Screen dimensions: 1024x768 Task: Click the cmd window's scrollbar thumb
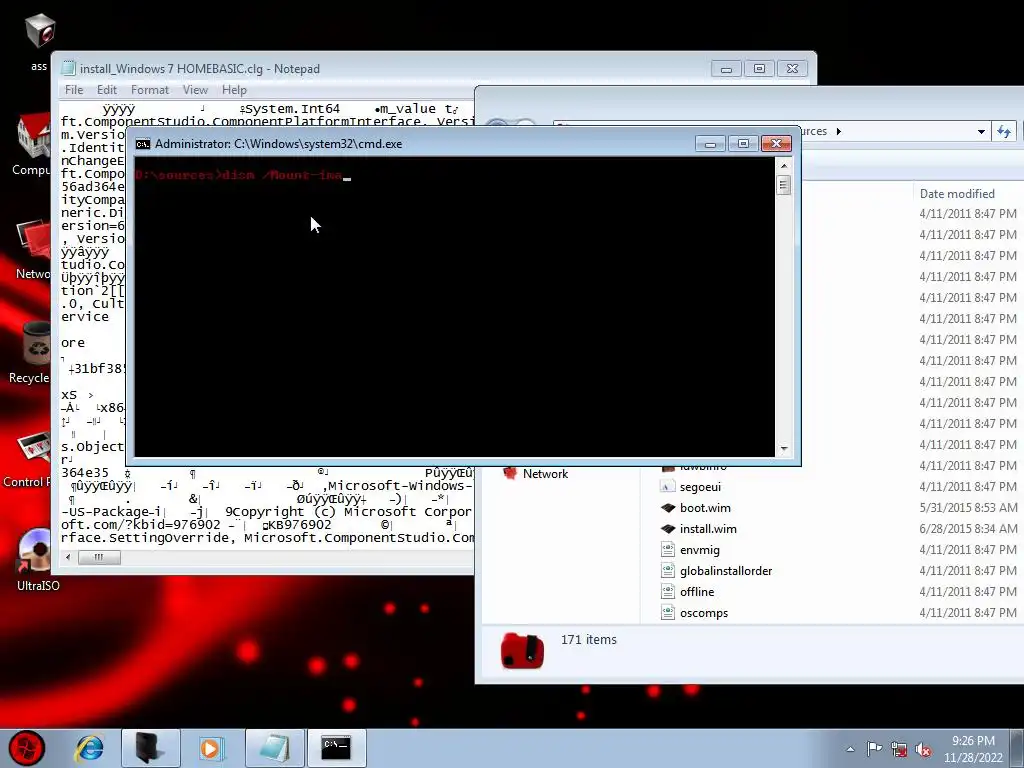784,185
